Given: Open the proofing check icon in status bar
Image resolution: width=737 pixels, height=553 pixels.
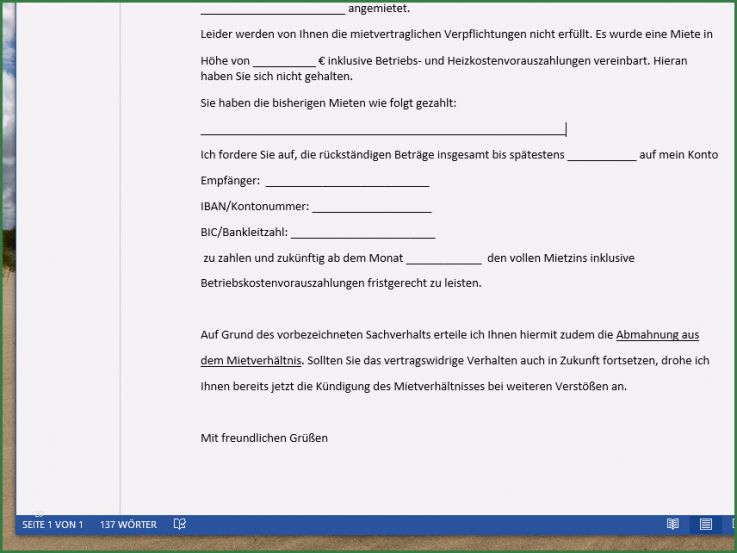Looking at the screenshot, I should [180, 524].
